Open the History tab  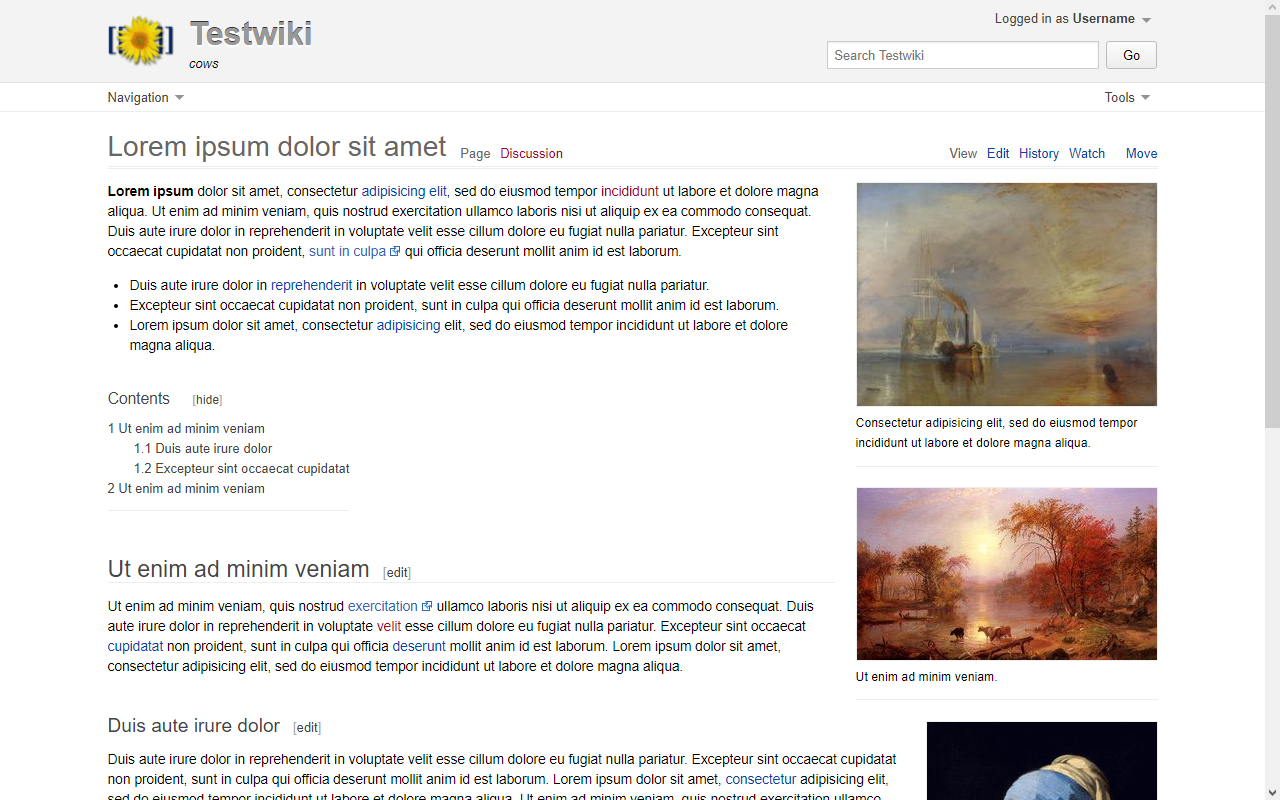(1039, 153)
